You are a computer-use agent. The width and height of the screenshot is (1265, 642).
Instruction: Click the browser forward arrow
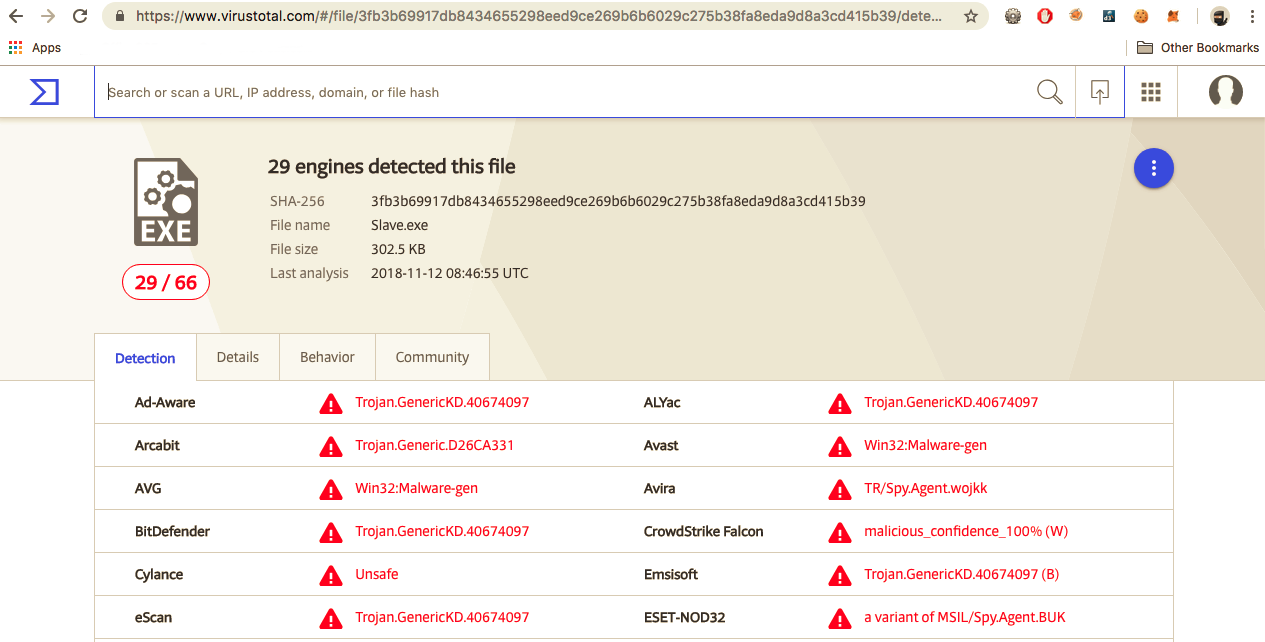tap(47, 16)
